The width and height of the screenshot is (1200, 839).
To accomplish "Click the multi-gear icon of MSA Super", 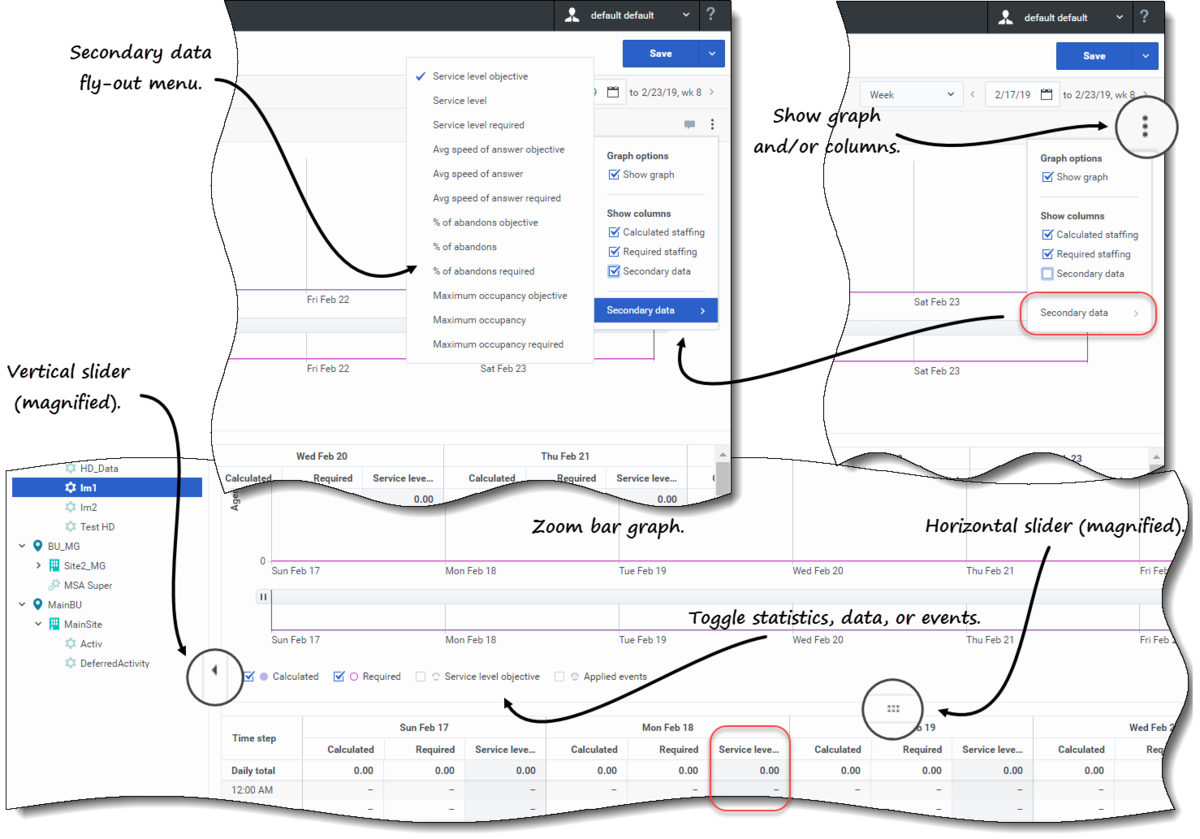I will tap(54, 586).
